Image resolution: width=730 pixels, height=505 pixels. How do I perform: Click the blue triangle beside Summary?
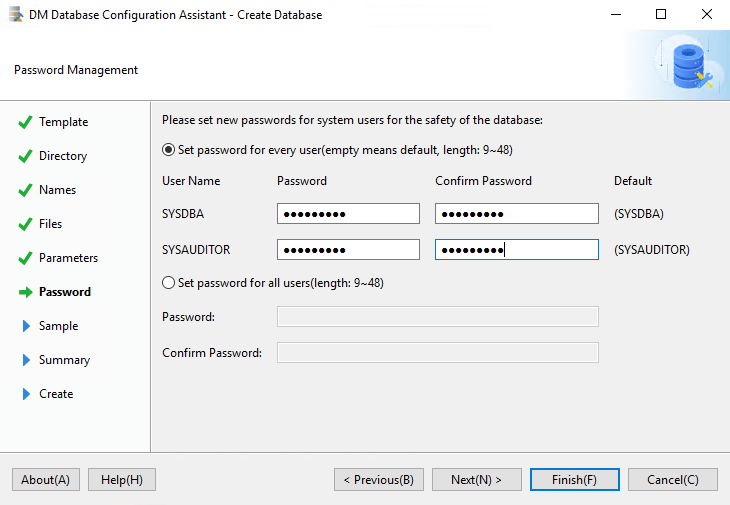point(26,360)
